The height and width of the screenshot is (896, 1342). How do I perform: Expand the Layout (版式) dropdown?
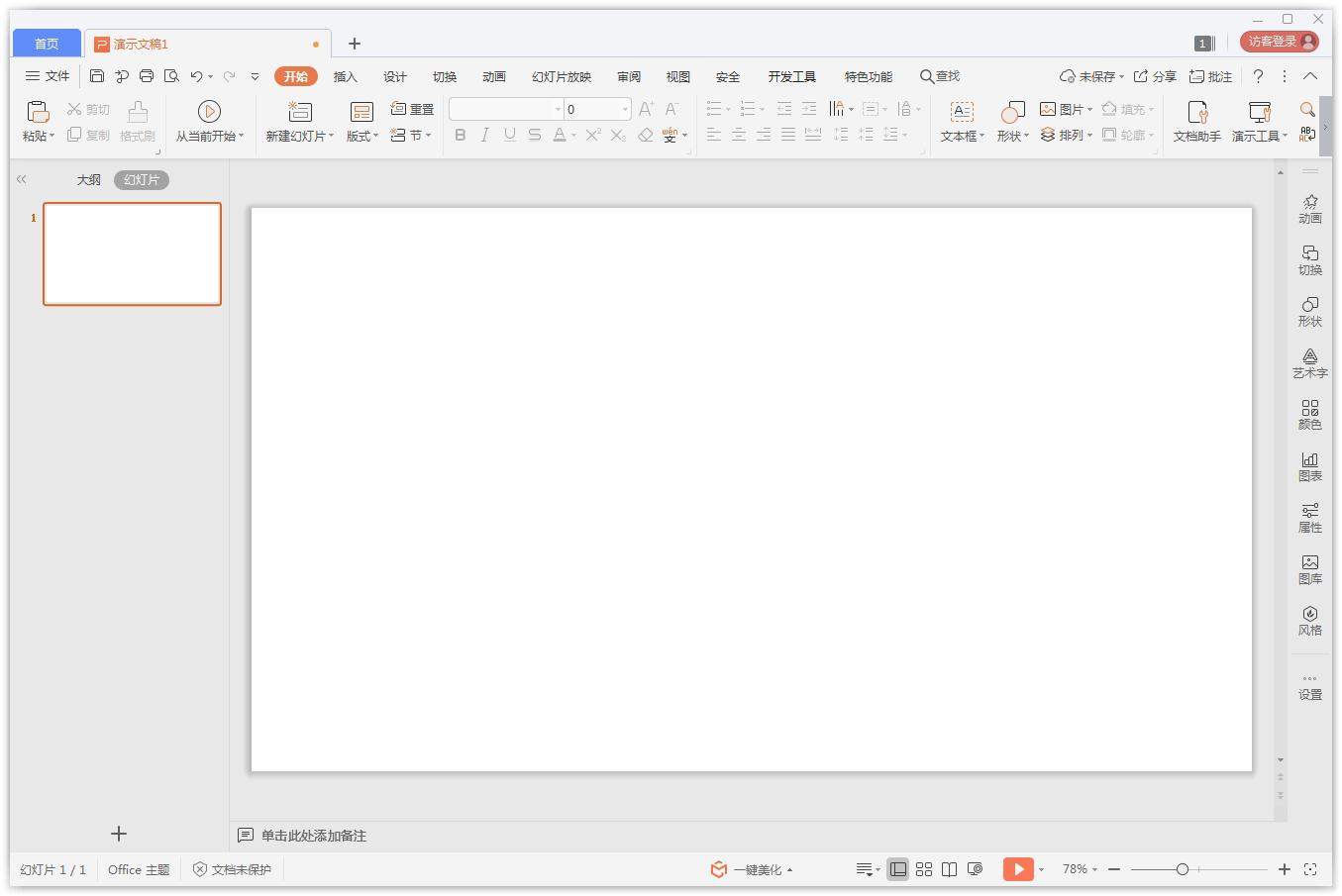tap(362, 136)
